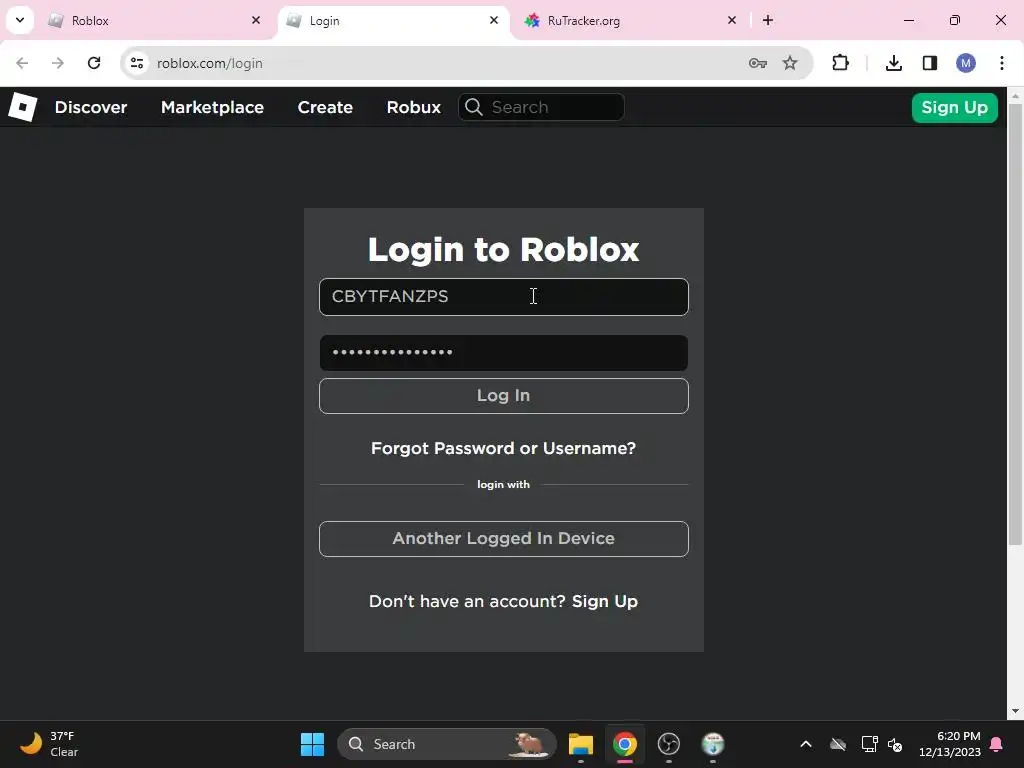Click the network display tray icon
Viewport: 1024px width, 768px height.
[869, 744]
